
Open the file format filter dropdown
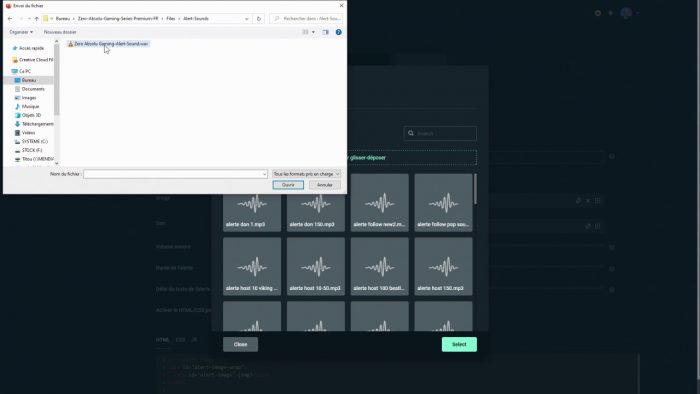[306, 174]
